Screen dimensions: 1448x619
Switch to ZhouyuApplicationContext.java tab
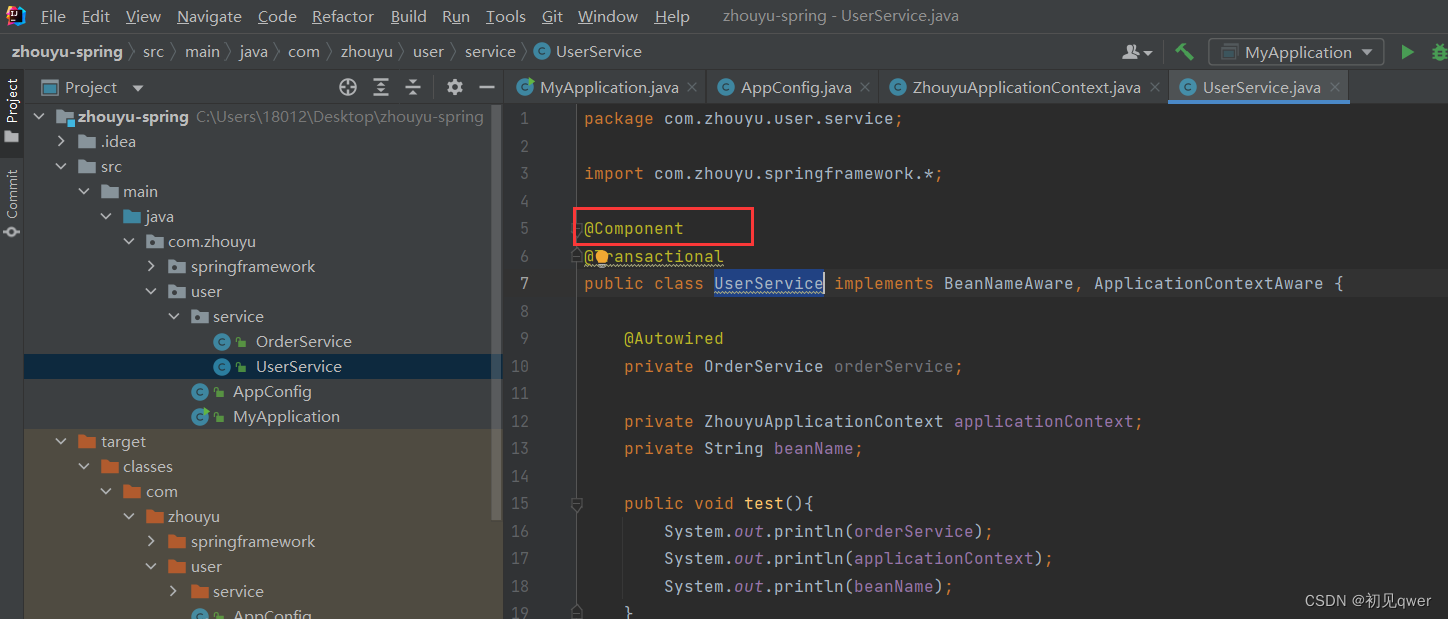pos(1026,87)
